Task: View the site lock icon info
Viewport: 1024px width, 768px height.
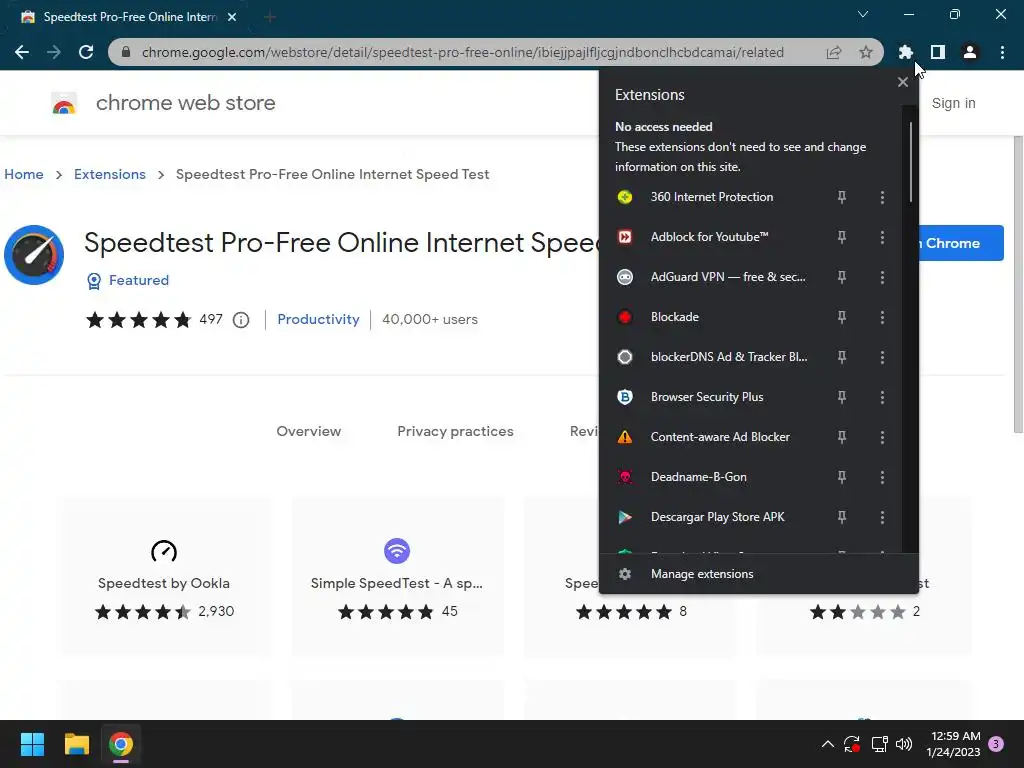Action: [126, 52]
